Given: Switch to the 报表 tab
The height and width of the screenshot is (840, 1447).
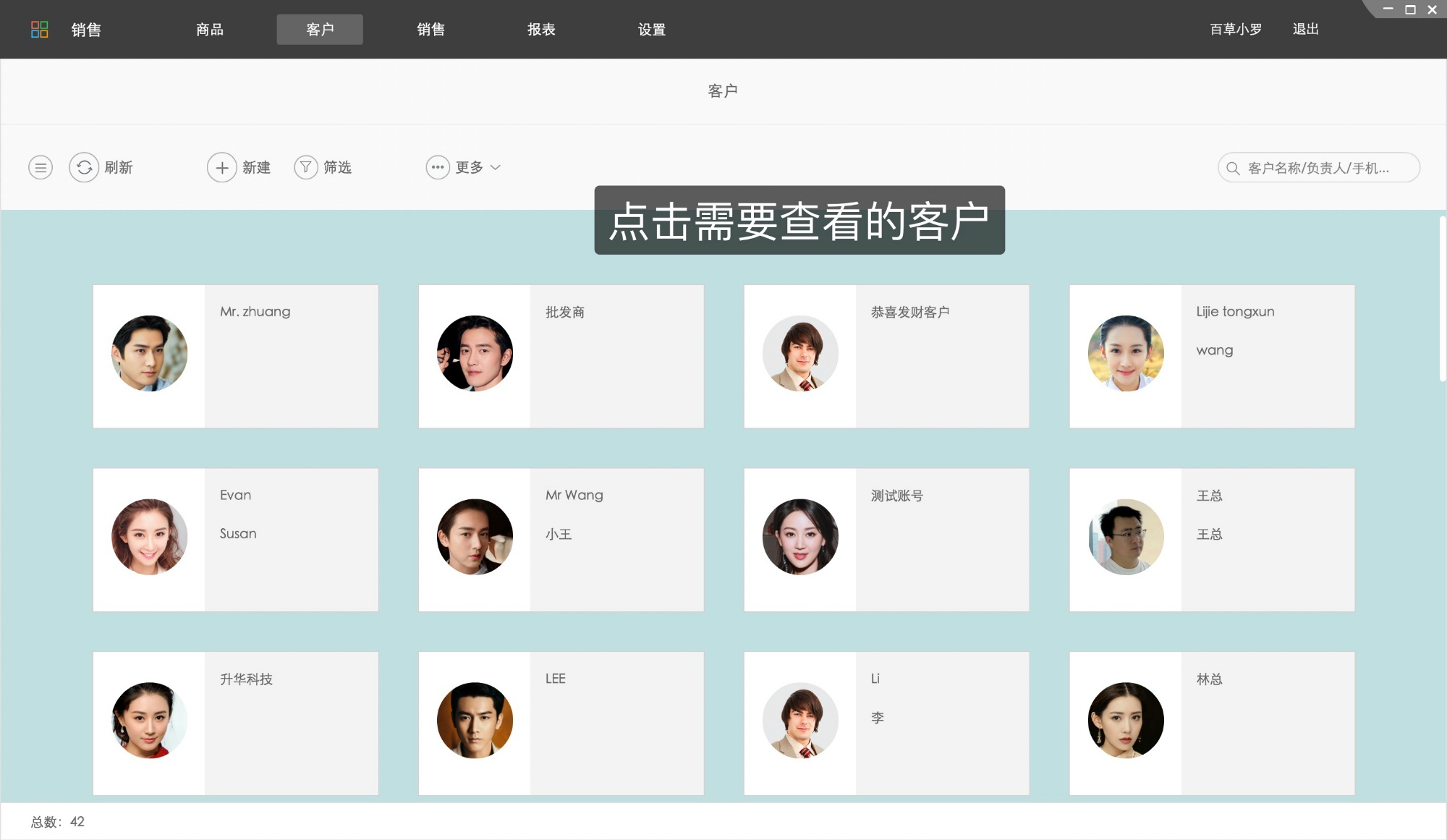Looking at the screenshot, I should (540, 29).
